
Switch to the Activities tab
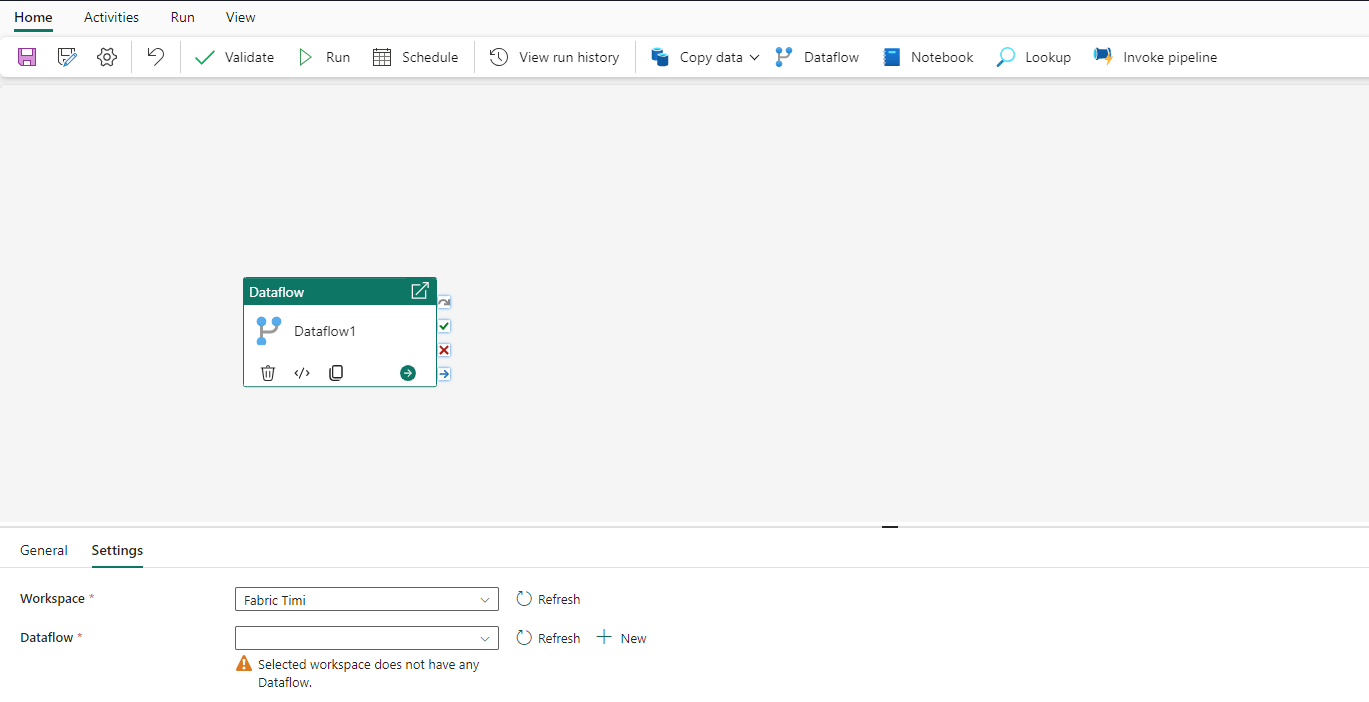point(111,17)
